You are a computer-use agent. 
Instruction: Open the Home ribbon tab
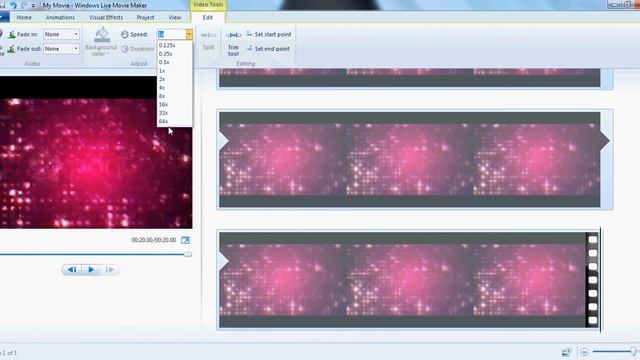coord(24,18)
